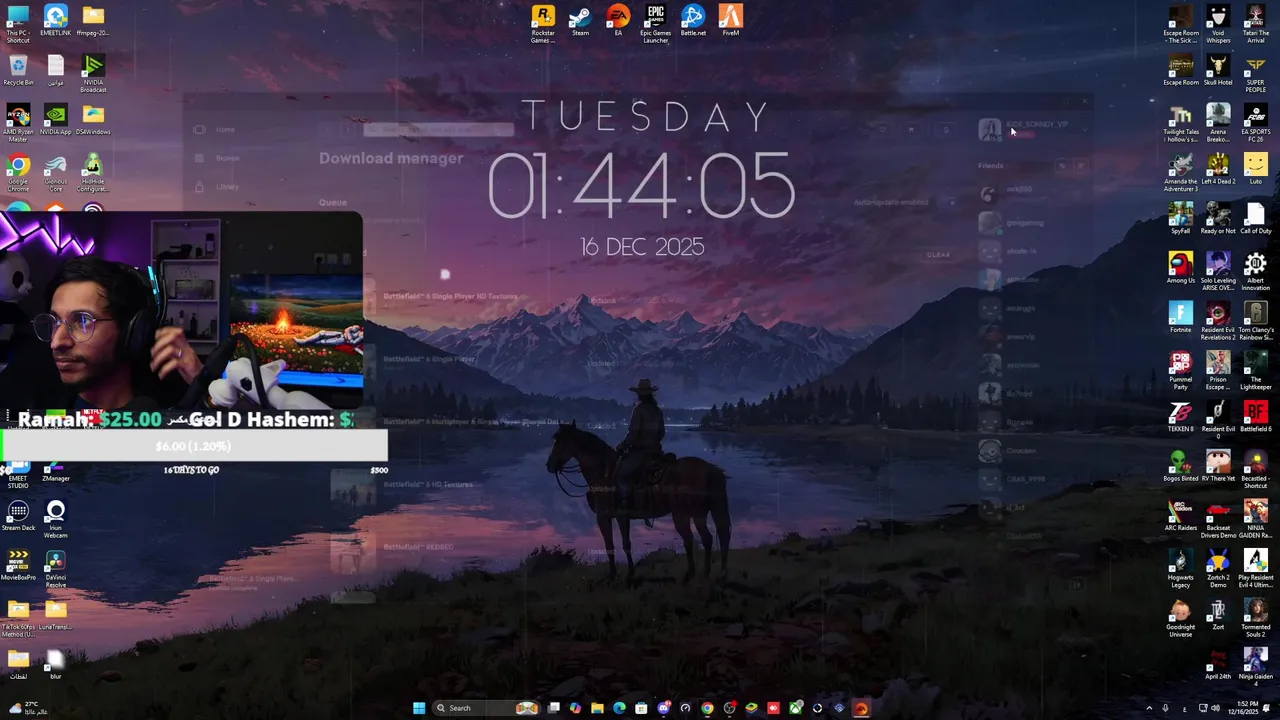Open the Rockstar Games launcher desktop icon
The image size is (1280, 720).
[543, 24]
